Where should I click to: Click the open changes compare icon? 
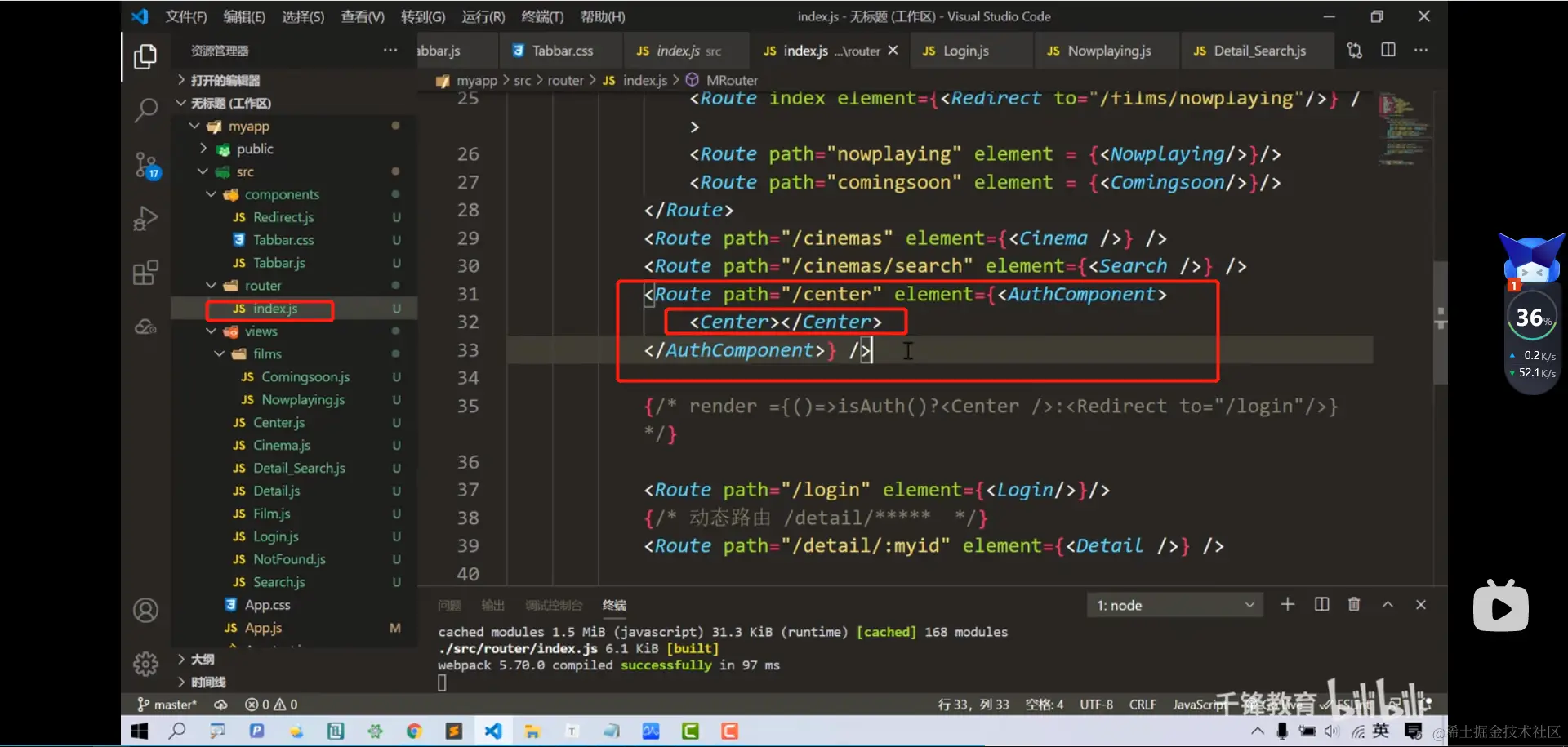coord(1355,51)
